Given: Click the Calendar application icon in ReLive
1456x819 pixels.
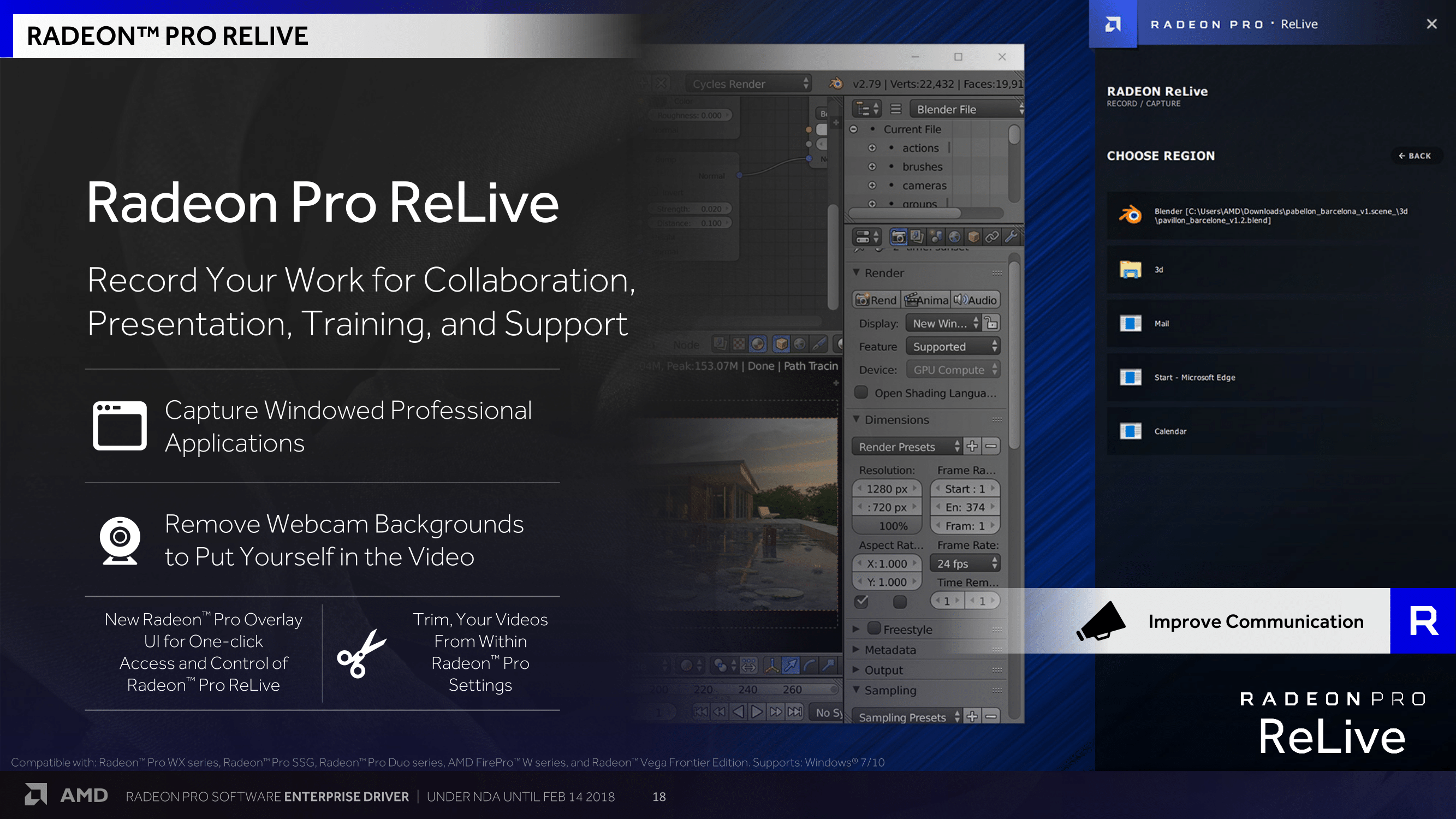Looking at the screenshot, I should (1128, 430).
